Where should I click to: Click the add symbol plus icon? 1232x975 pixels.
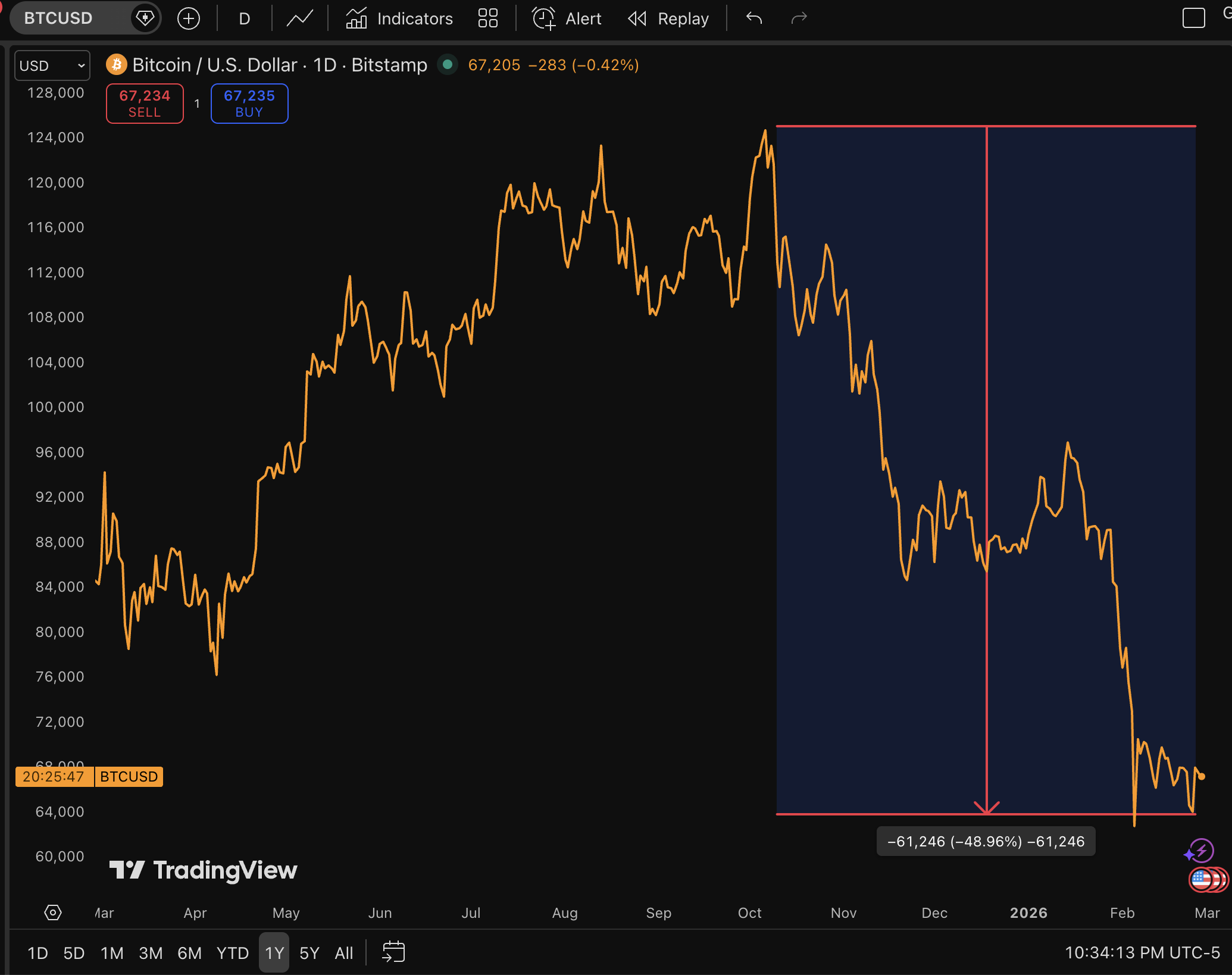[x=189, y=18]
